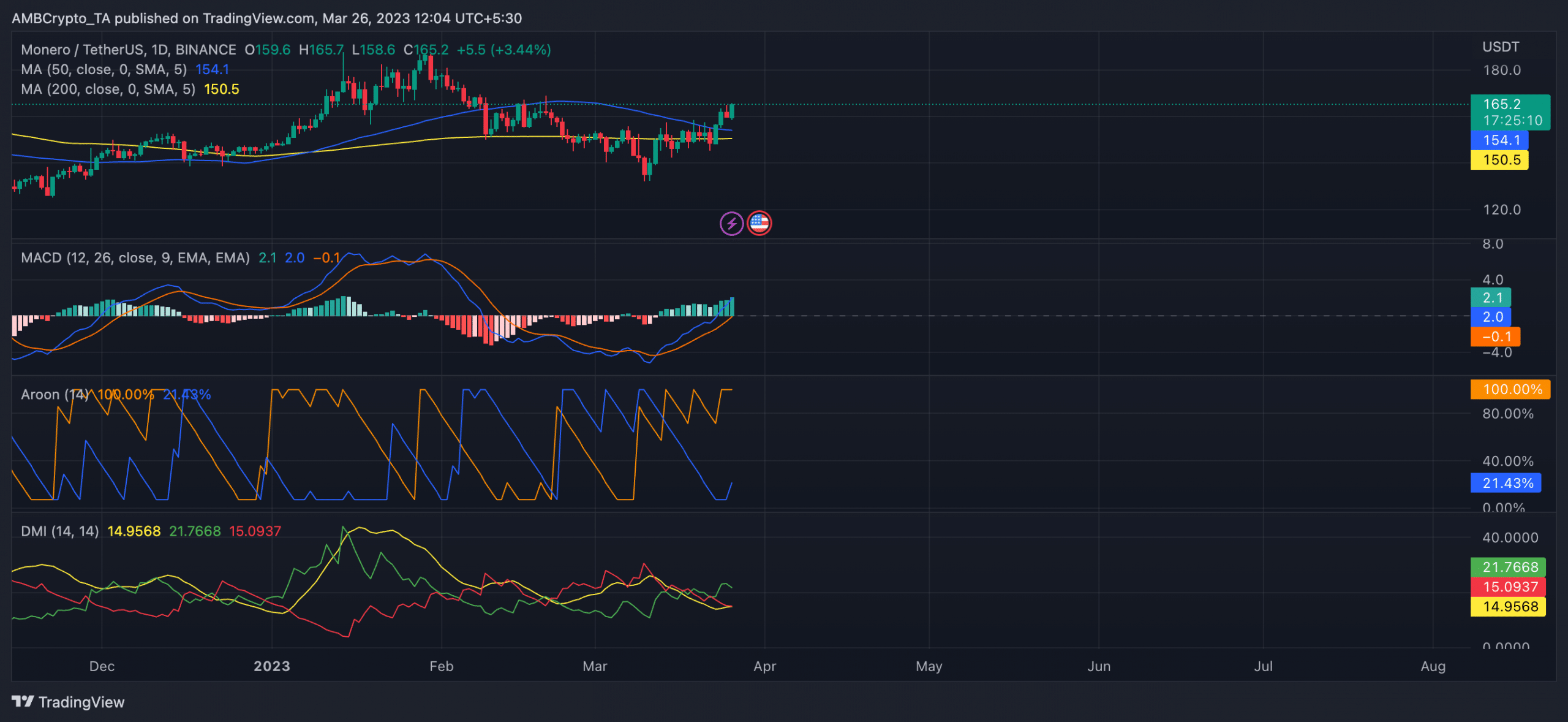This screenshot has width=1568, height=722.
Task: Expand the Aroon (14) indicator legend
Action: coord(55,394)
